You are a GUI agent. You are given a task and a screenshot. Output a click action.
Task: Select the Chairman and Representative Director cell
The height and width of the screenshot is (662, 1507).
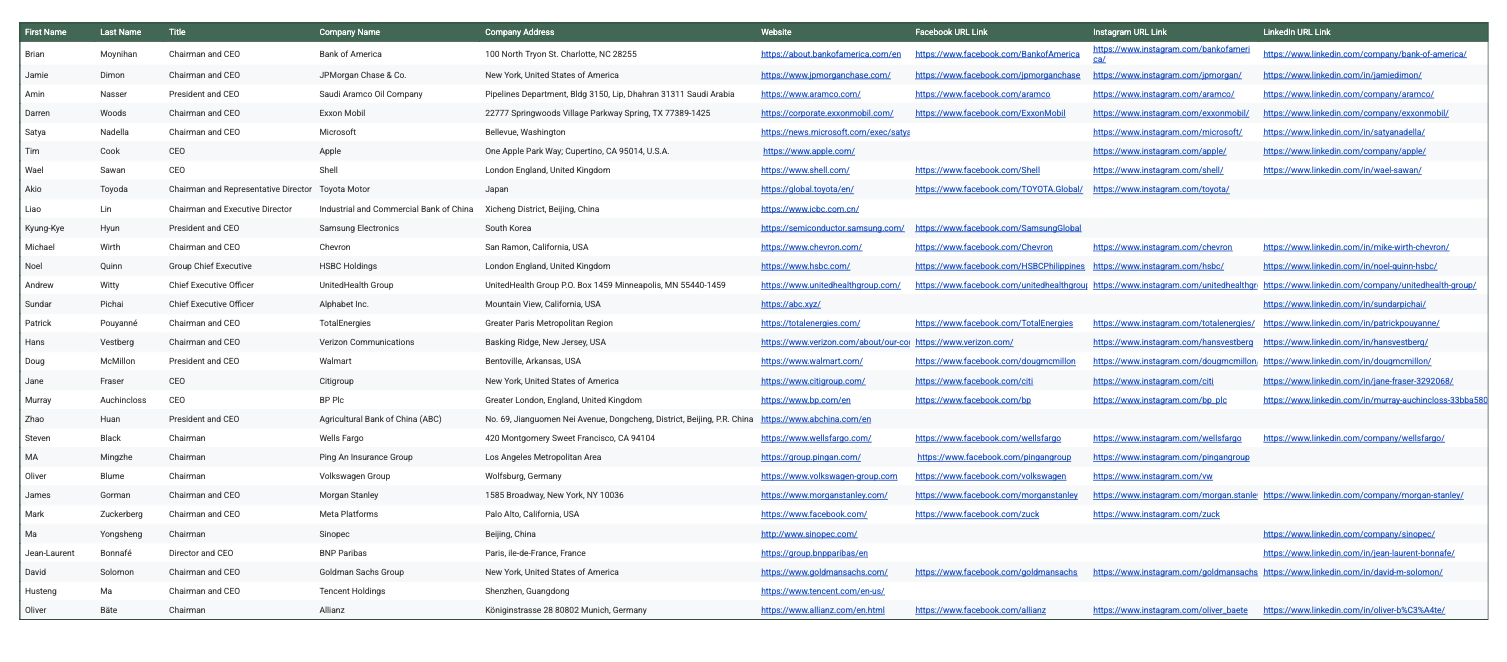241,189
